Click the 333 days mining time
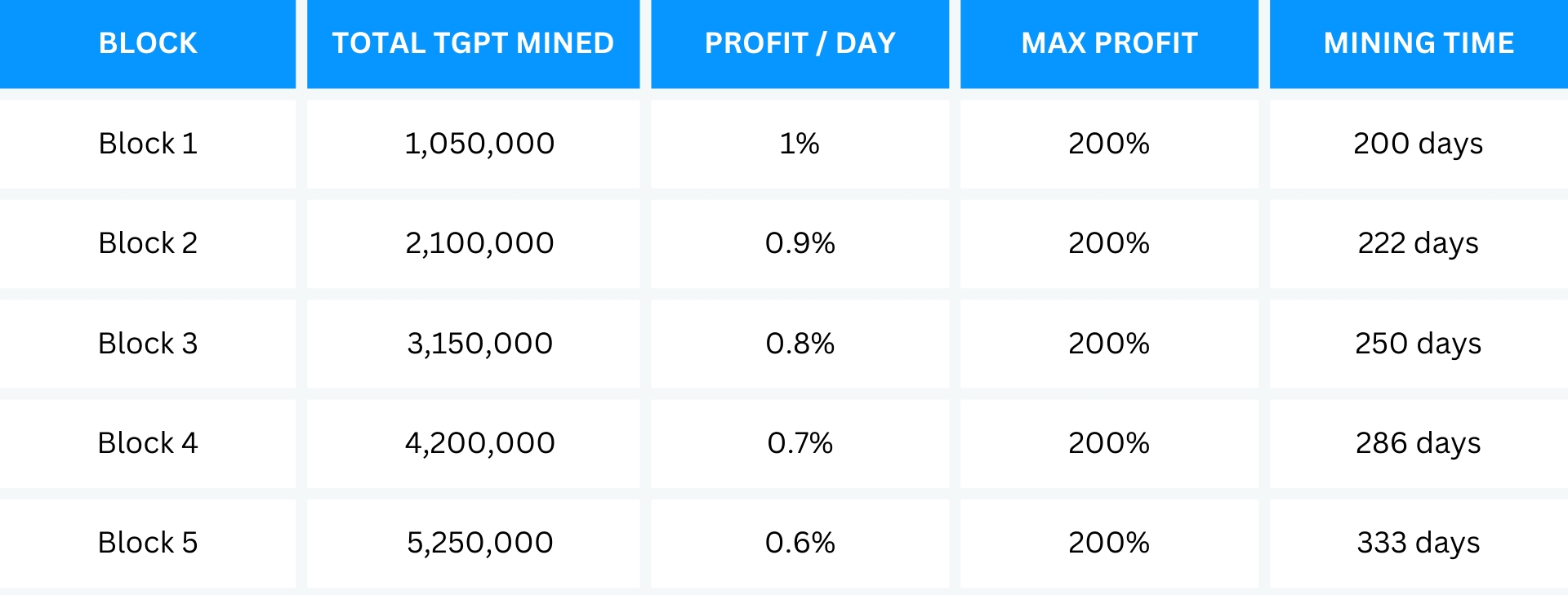 1418,543
